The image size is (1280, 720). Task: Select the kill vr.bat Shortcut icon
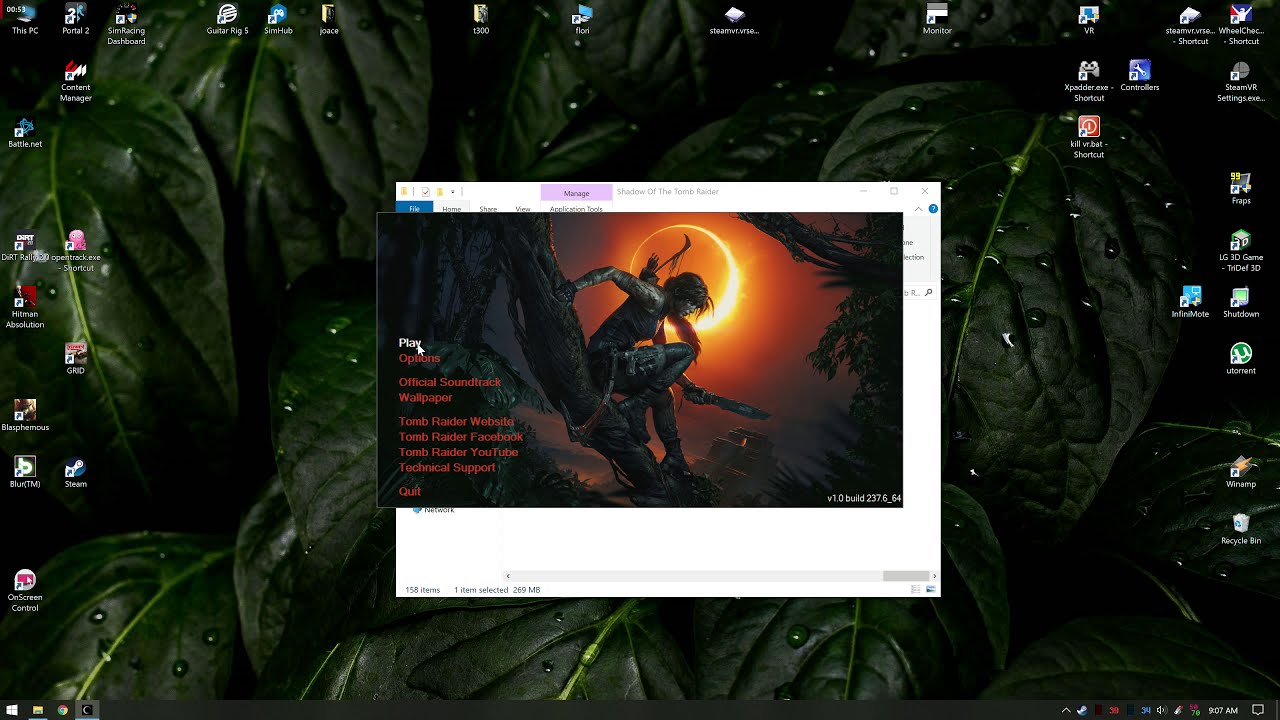click(1089, 138)
